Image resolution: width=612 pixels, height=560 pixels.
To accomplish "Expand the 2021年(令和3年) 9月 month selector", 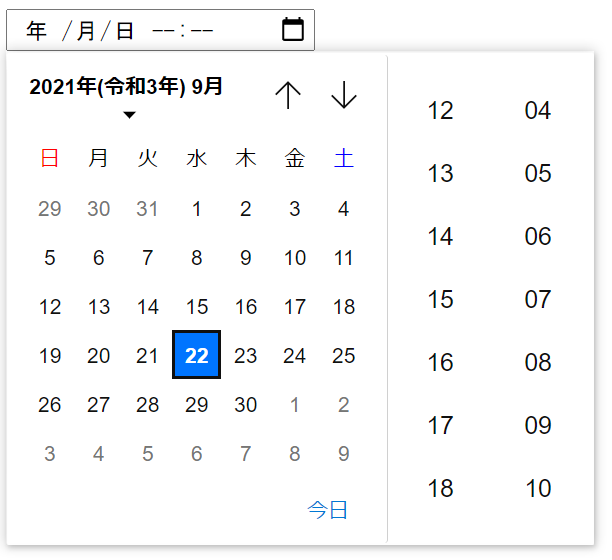I will click(126, 96).
